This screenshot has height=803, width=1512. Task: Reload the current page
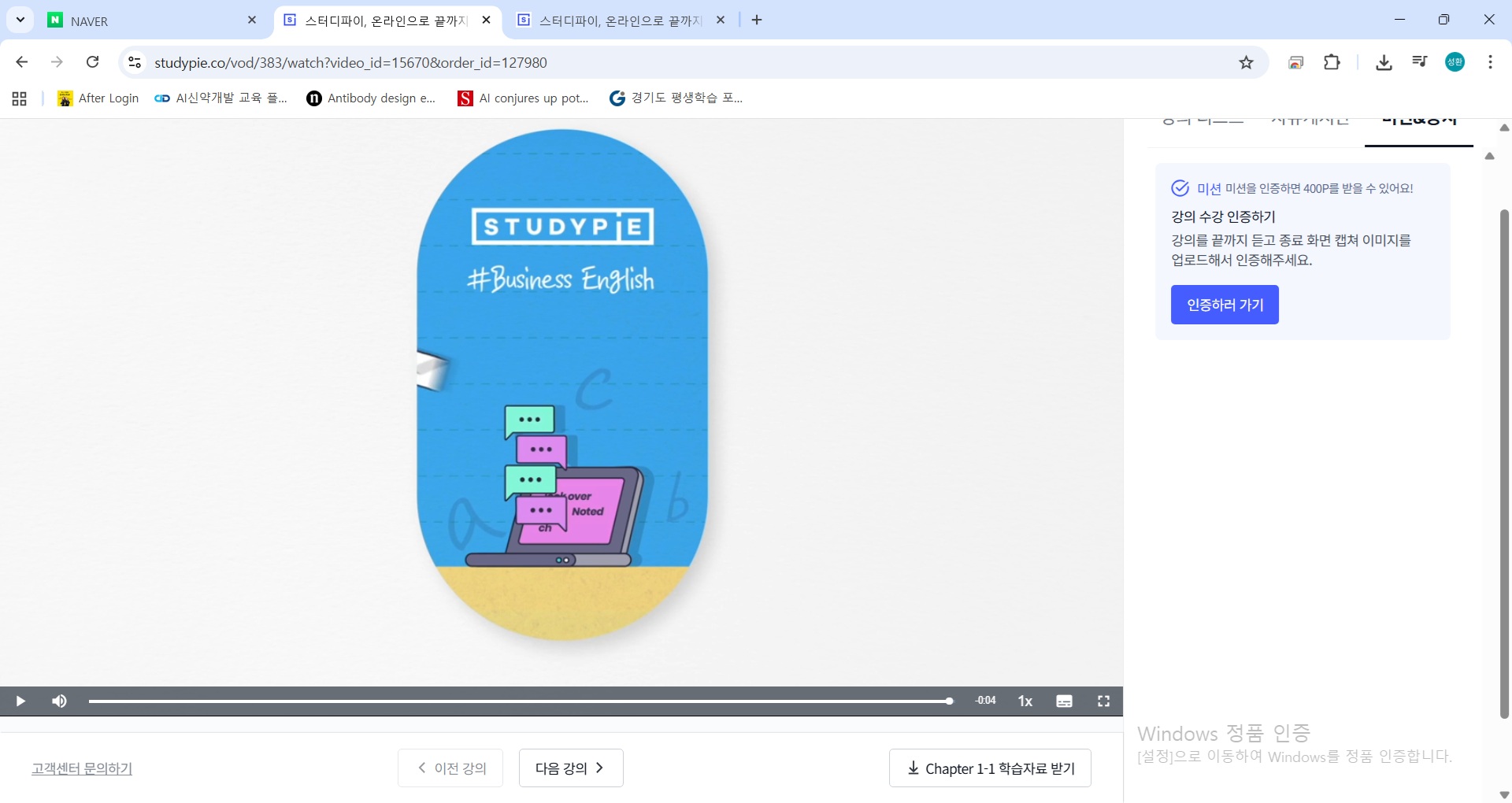click(93, 63)
